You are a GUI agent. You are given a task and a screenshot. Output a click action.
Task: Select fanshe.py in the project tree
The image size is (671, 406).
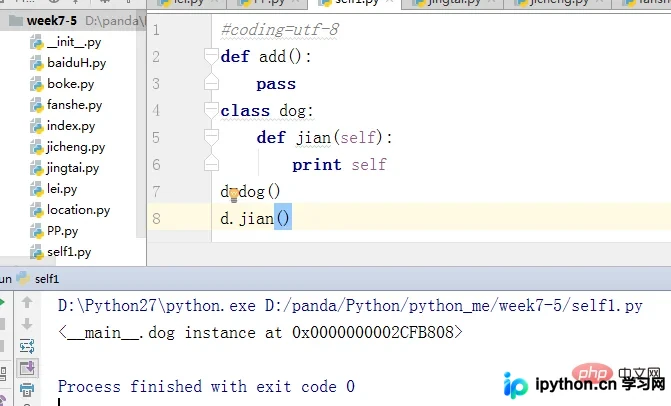74,105
